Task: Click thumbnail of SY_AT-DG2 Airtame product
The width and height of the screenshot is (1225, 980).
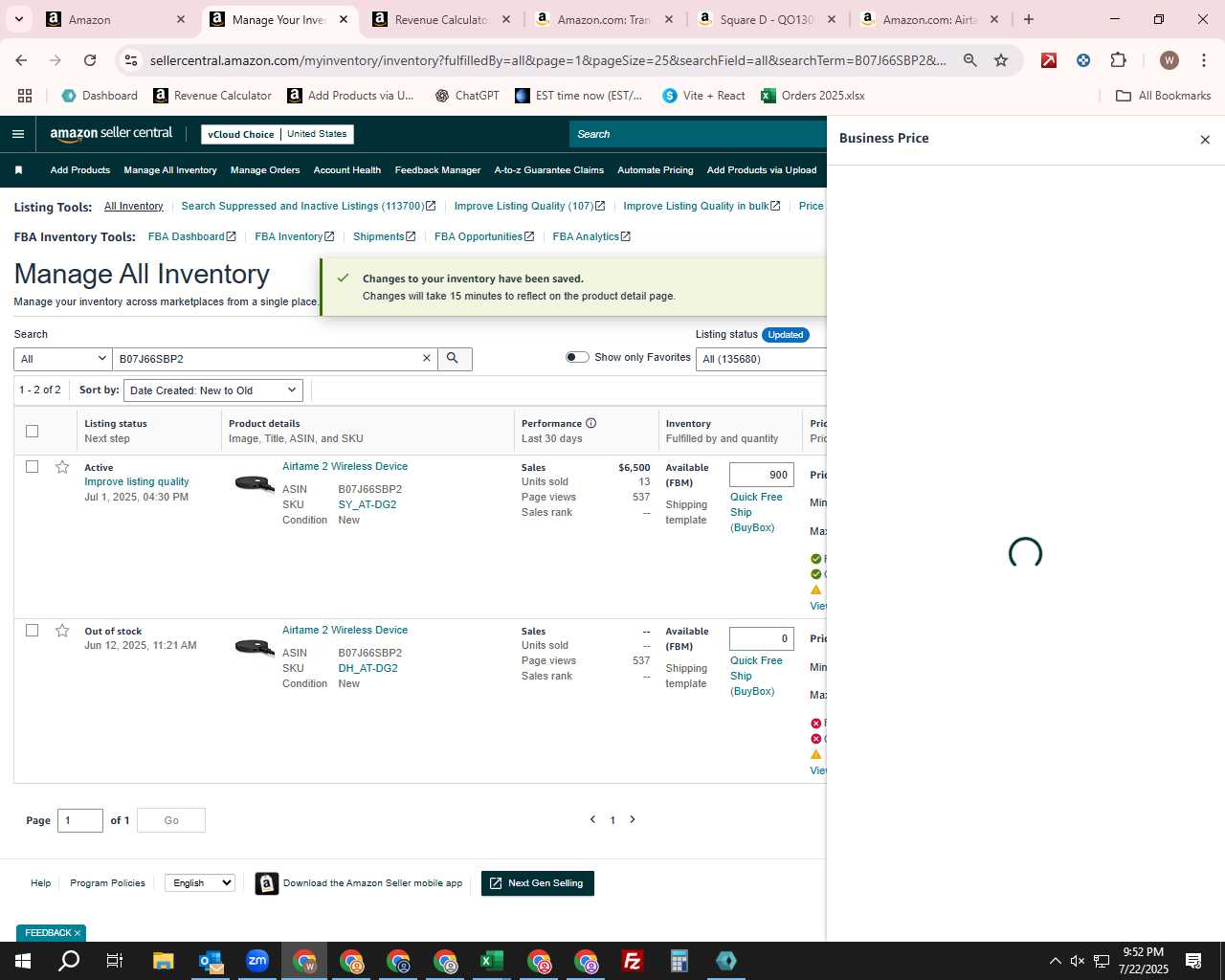Action: tap(254, 483)
